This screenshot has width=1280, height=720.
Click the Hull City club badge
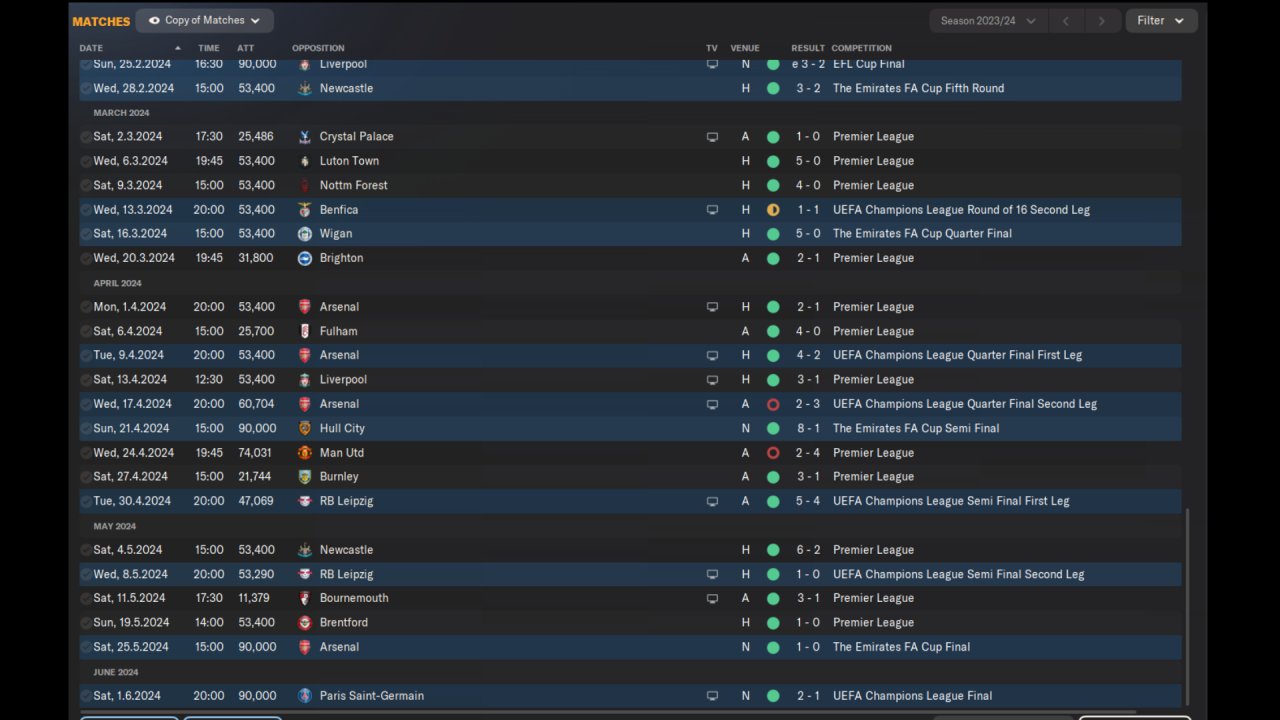coord(304,428)
